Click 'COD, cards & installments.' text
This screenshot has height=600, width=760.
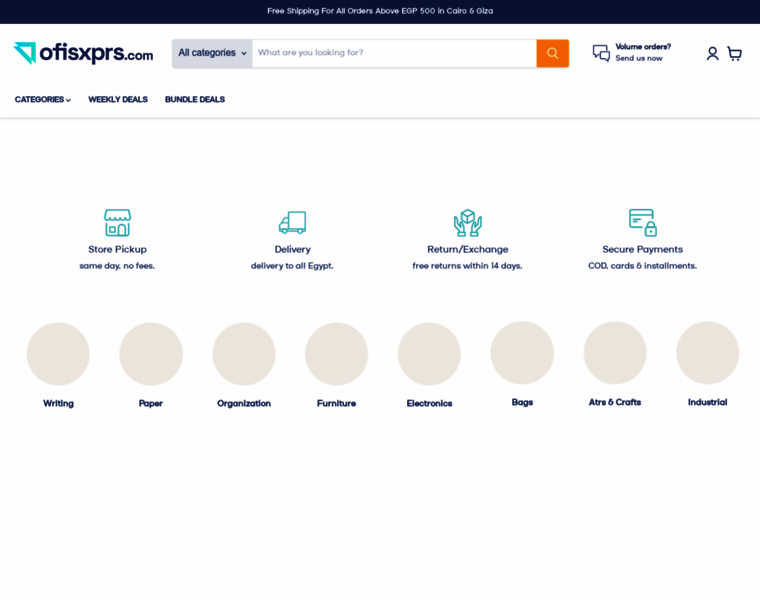(x=642, y=266)
